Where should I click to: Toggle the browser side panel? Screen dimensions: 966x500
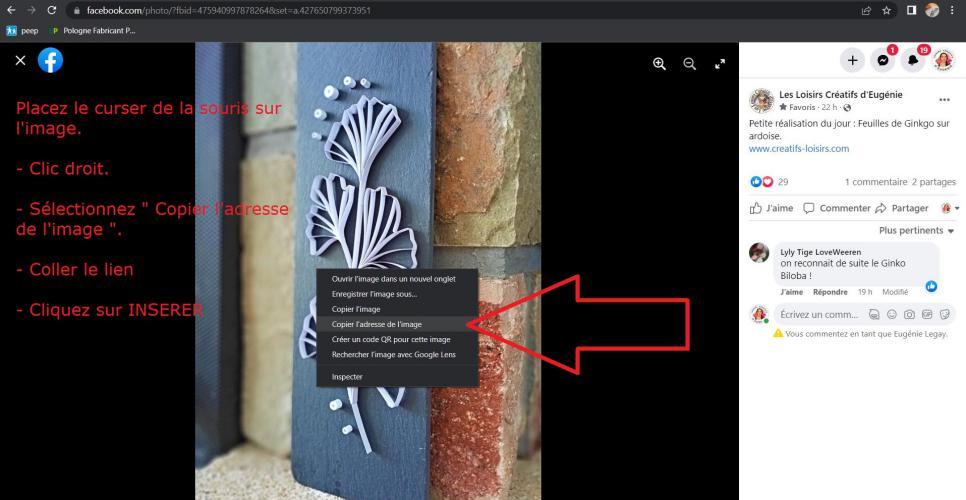[x=912, y=10]
